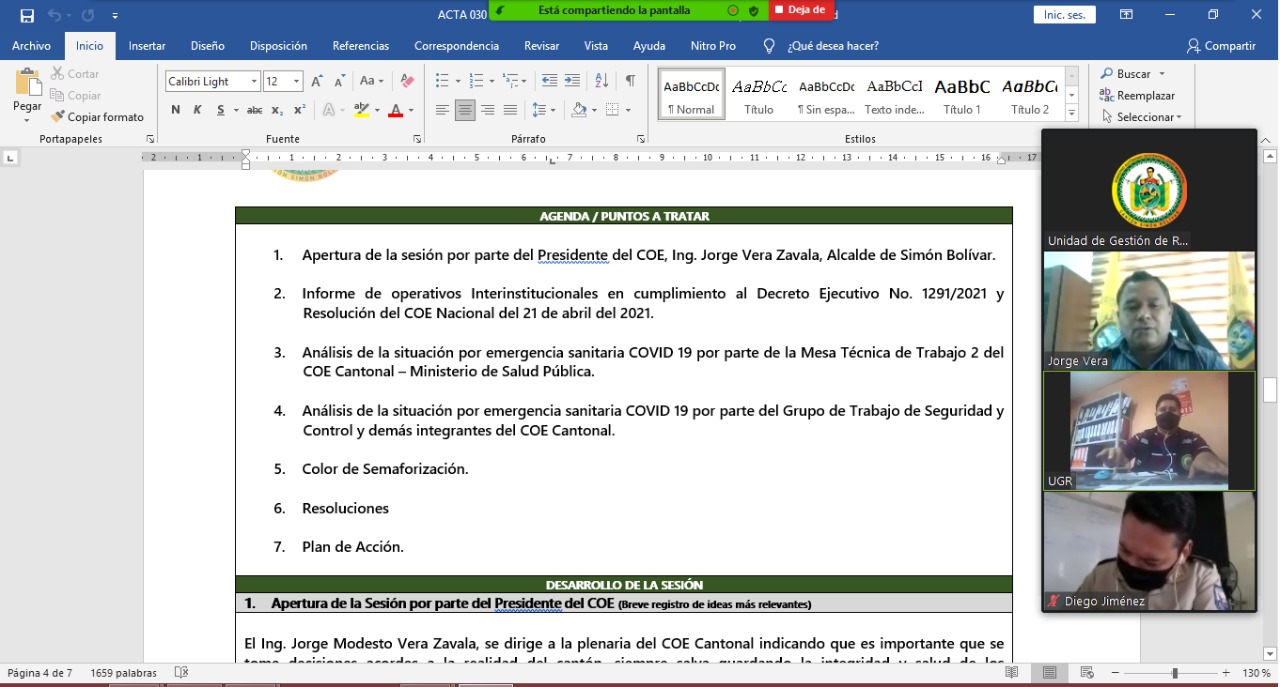The height and width of the screenshot is (687, 1280).
Task: Select the Jorge Vera video thumbnail
Action: tap(1149, 310)
